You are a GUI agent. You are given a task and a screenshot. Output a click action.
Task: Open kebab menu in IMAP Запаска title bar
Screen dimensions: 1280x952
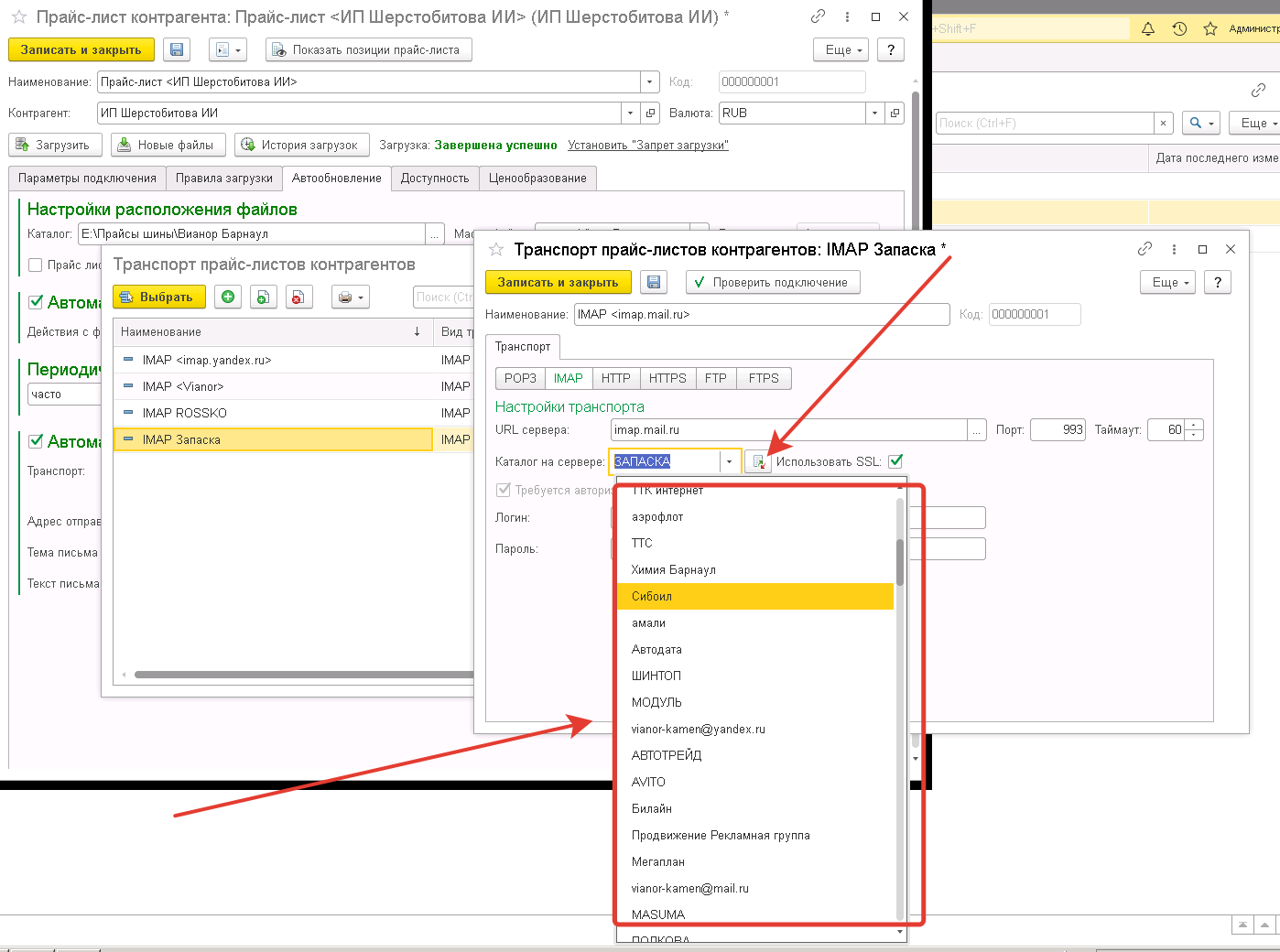(x=1174, y=249)
